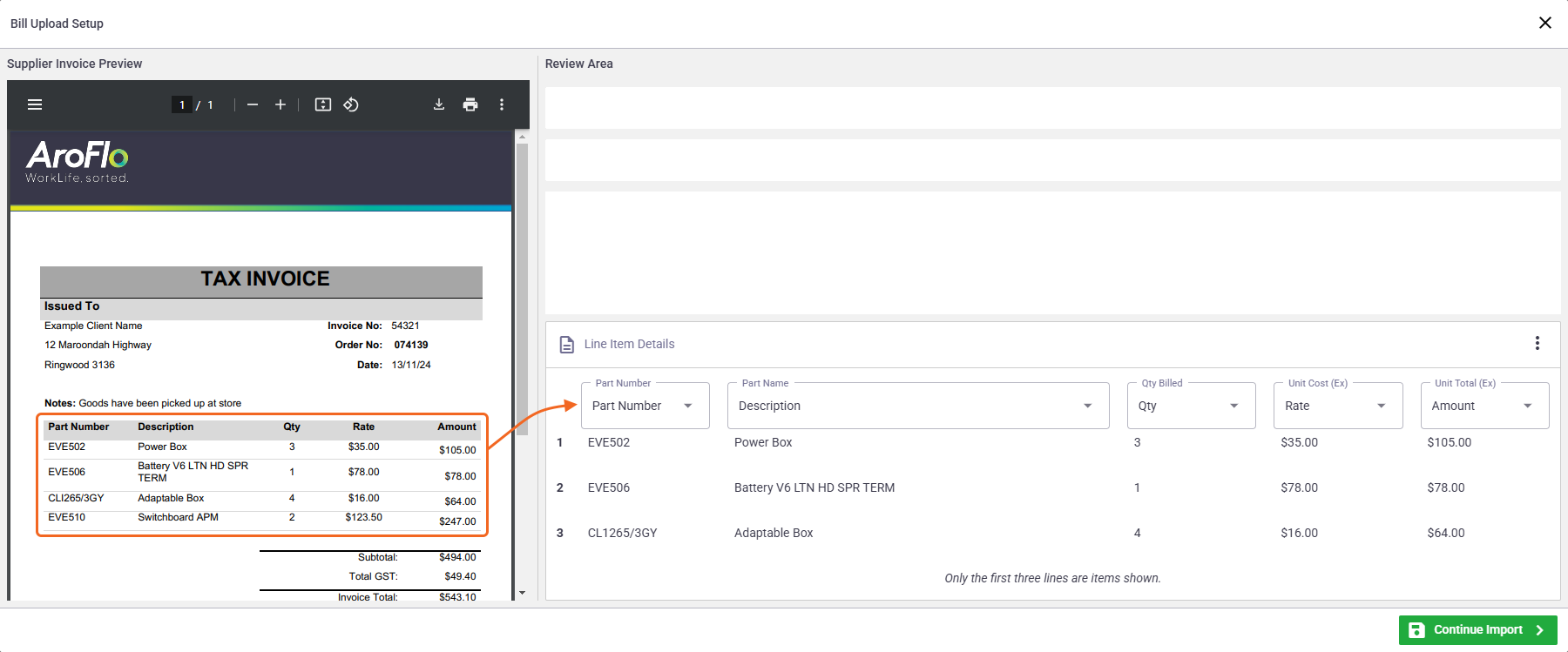
Task: Close the Bill Upload Setup dialog
Action: point(1545,23)
